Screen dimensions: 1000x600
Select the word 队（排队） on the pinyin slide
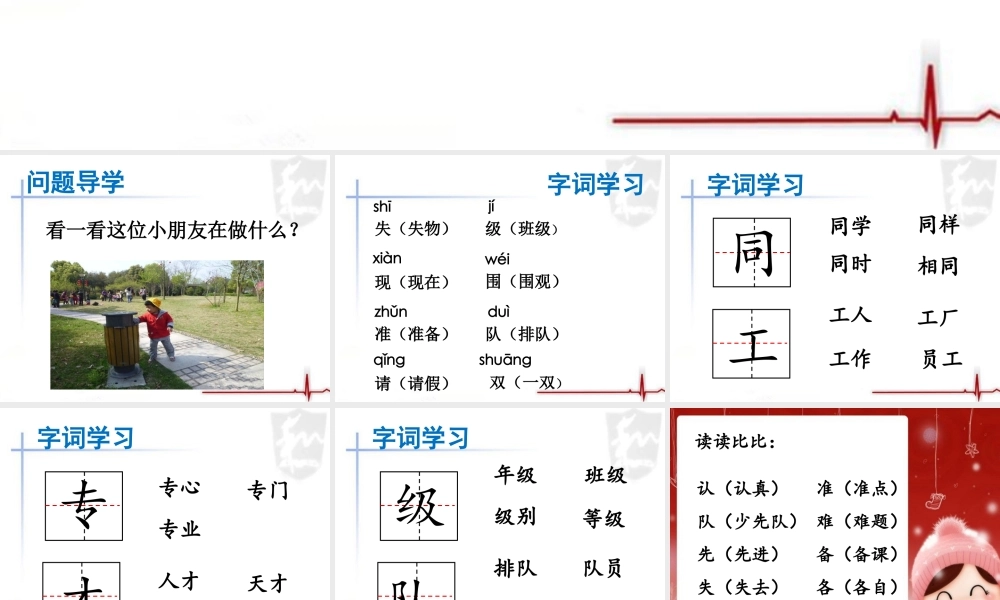point(522,333)
